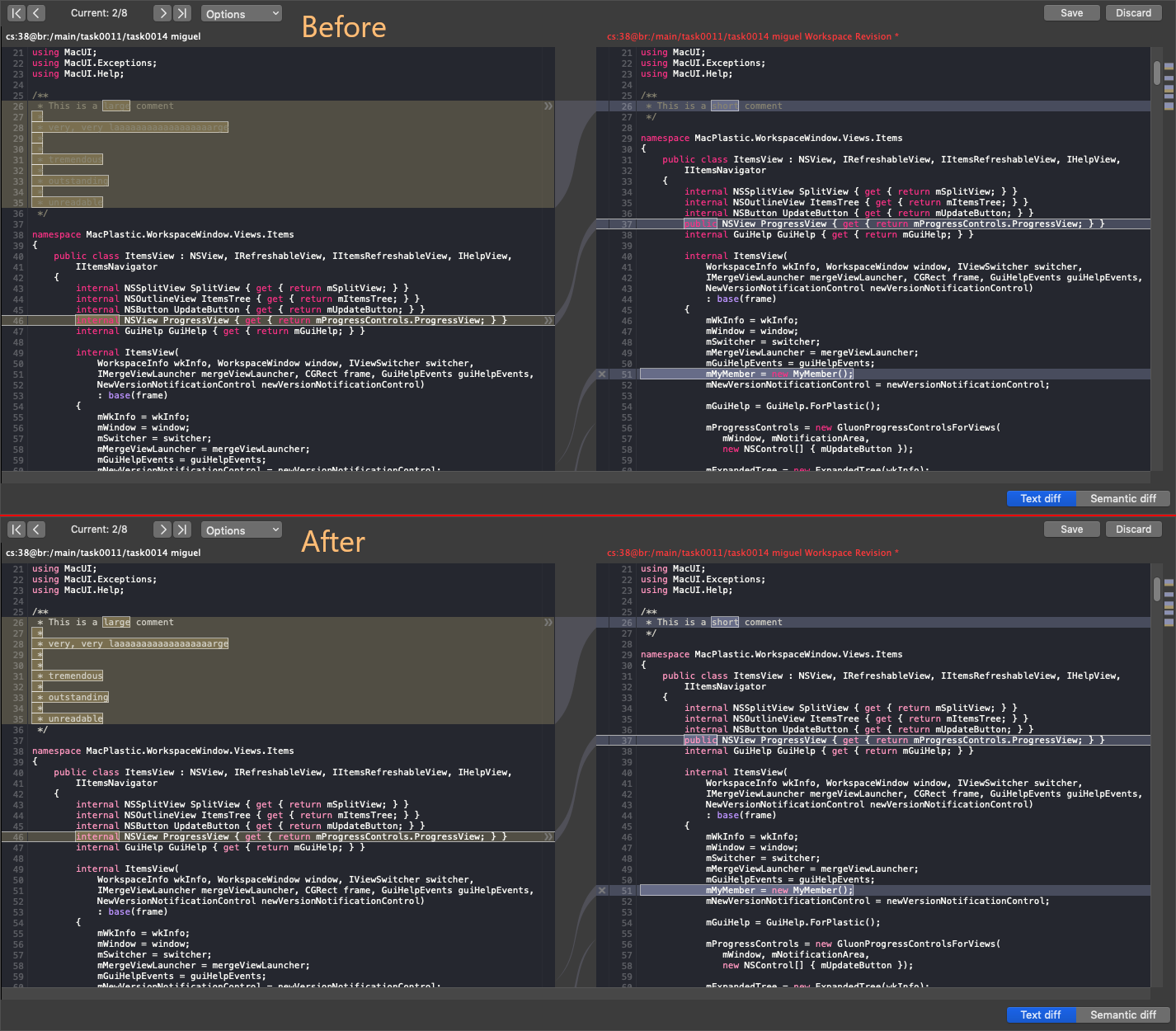
Task: Jump to last difference in Before panel
Action: pos(182,13)
